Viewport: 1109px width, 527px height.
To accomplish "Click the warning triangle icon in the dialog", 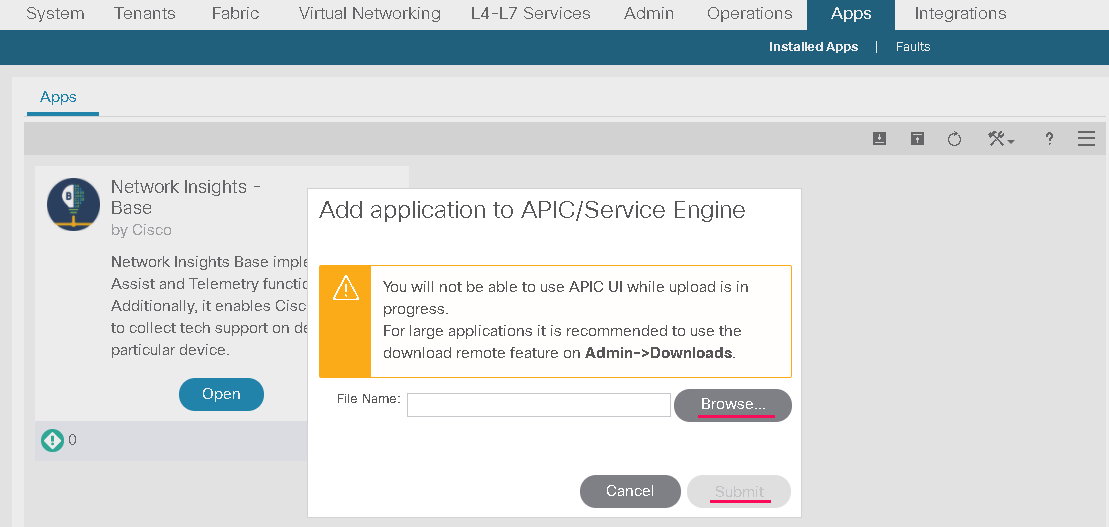I will coord(346,288).
